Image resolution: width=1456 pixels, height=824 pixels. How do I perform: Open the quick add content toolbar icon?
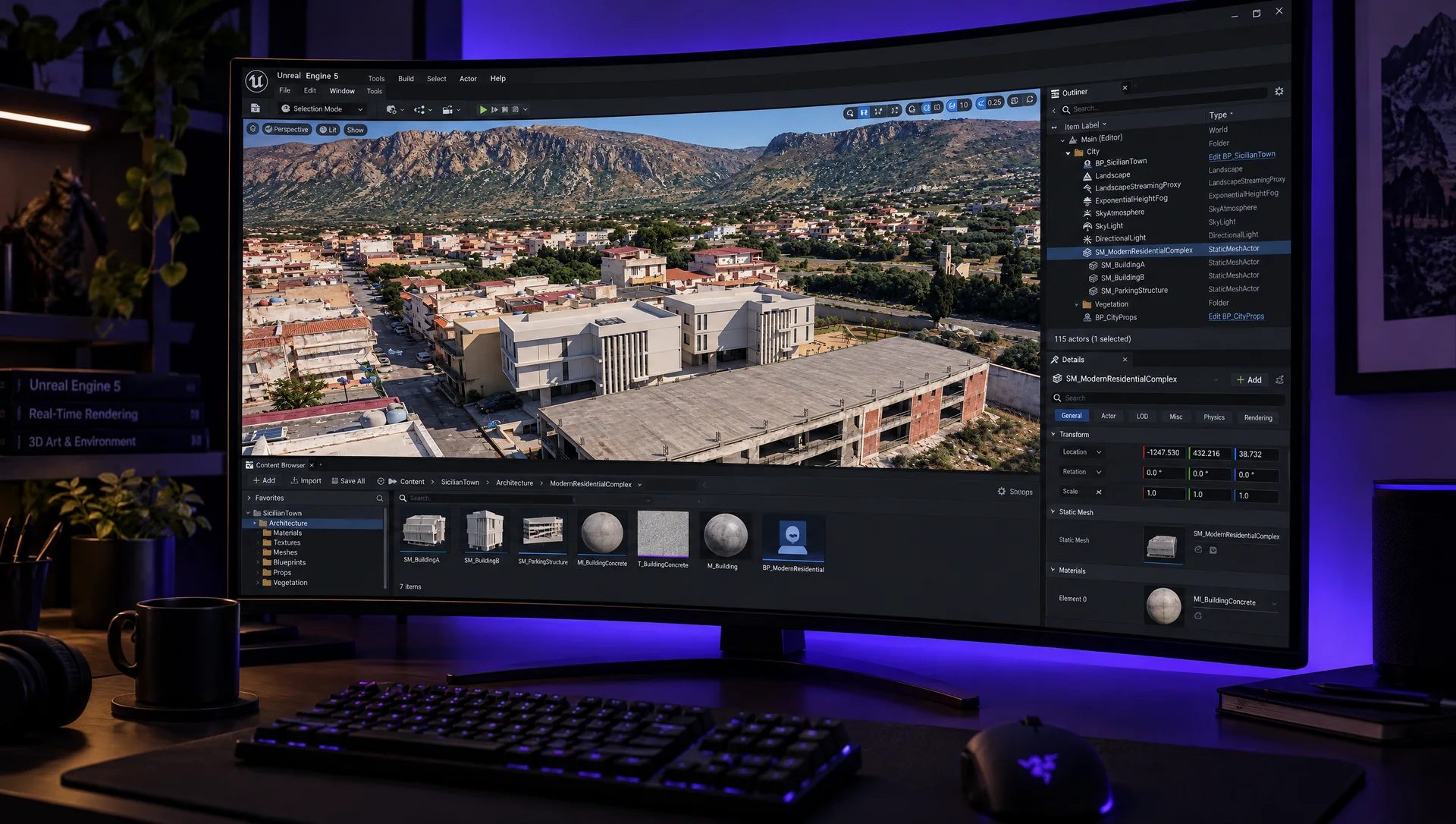(x=391, y=109)
